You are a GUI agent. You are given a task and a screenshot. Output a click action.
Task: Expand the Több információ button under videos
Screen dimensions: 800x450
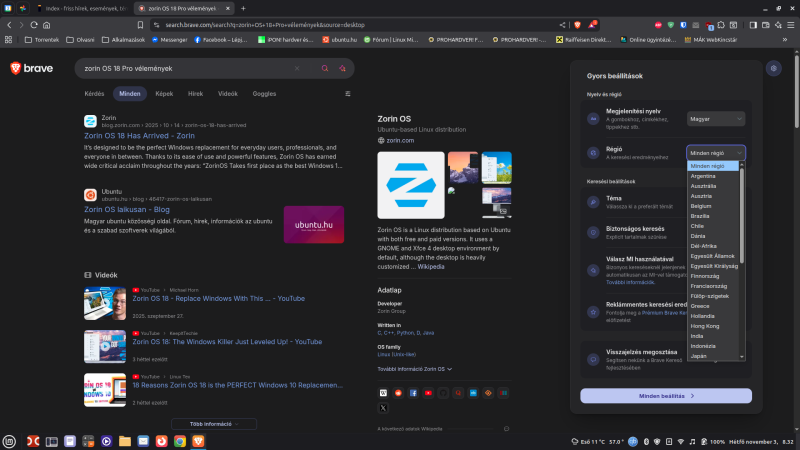pyautogui.click(x=214, y=424)
